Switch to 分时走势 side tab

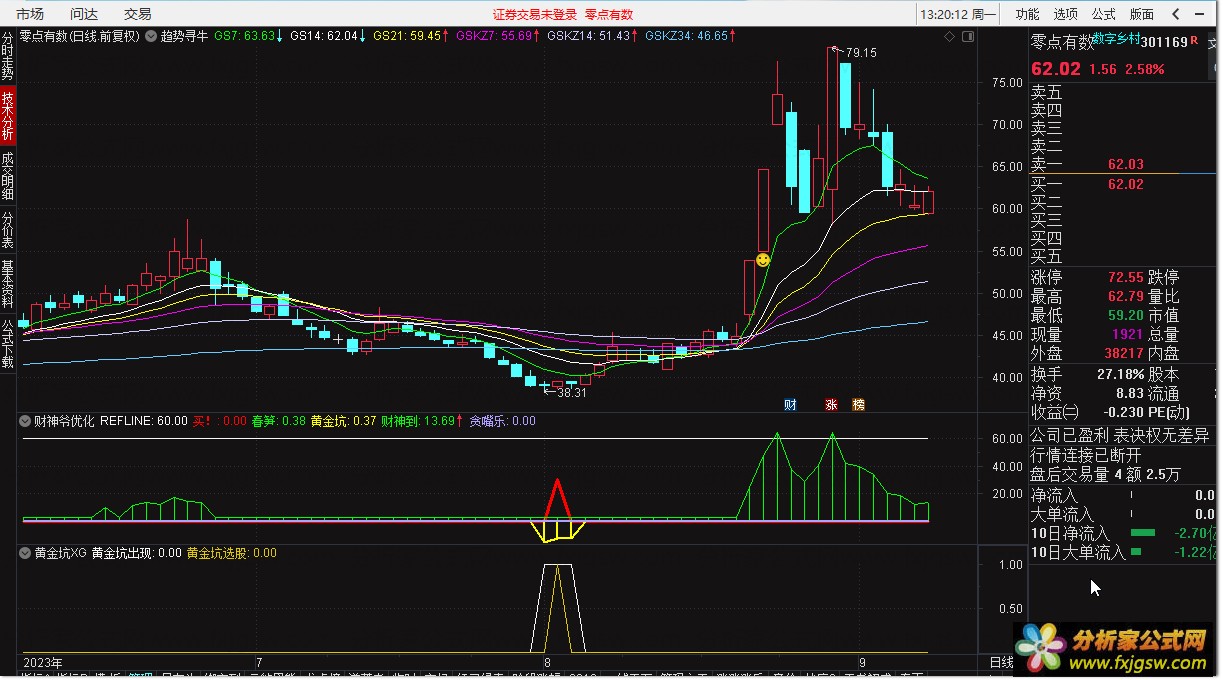click(8, 56)
